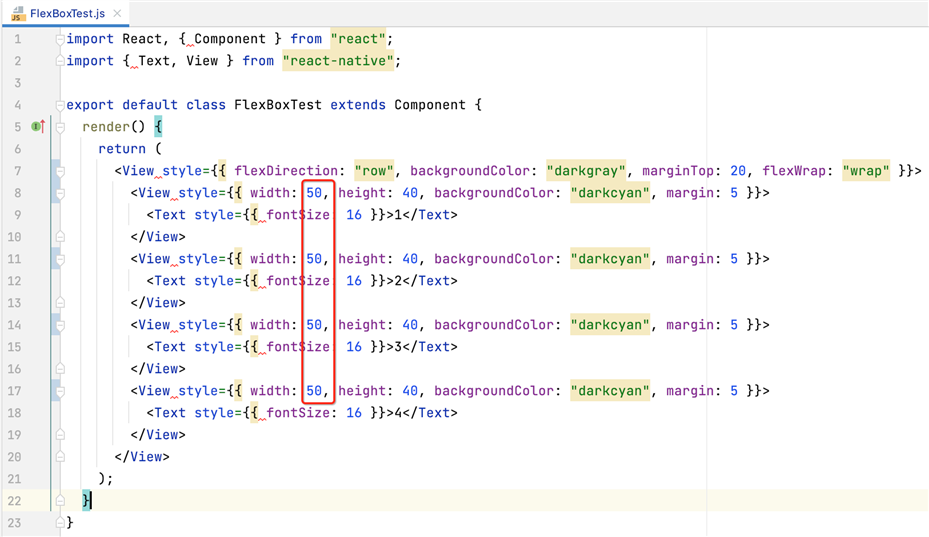The width and height of the screenshot is (929, 537).
Task: Click the "wrap" flexWrap value
Action: (x=866, y=171)
